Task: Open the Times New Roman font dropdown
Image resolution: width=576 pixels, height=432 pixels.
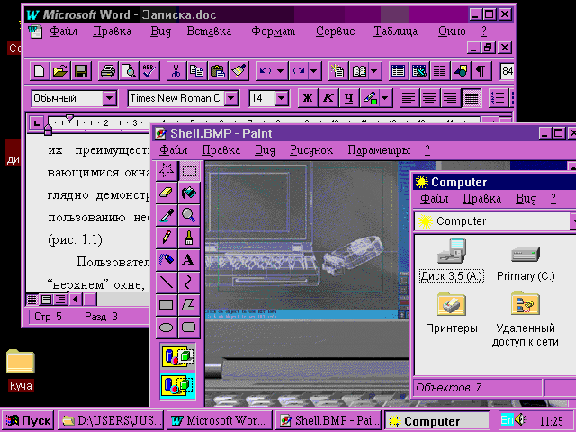Action: pos(231,98)
